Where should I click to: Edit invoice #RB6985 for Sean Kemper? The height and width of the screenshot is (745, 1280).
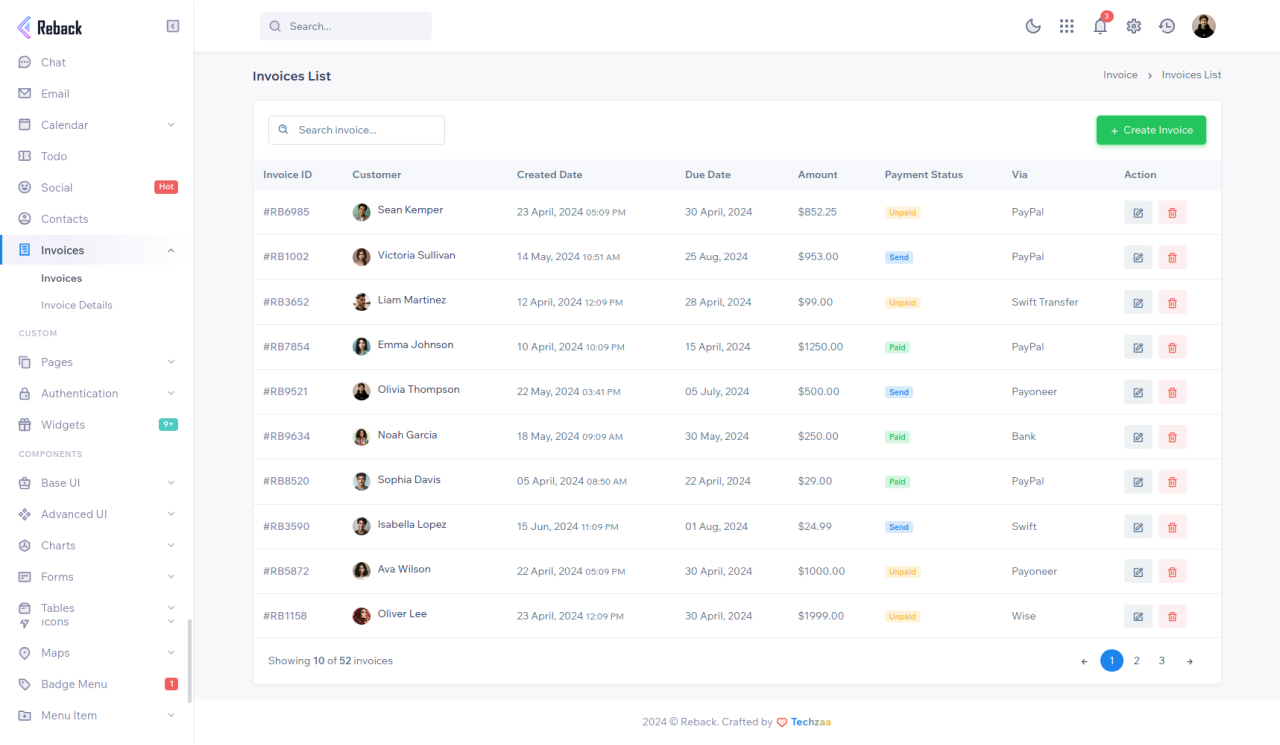tap(1138, 212)
